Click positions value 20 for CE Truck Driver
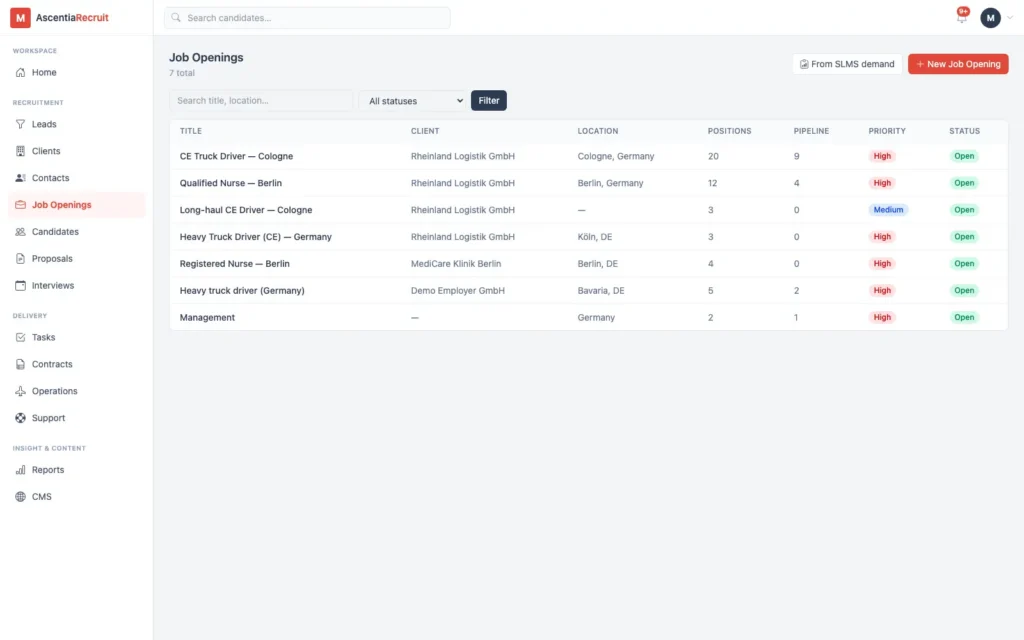 (x=713, y=156)
